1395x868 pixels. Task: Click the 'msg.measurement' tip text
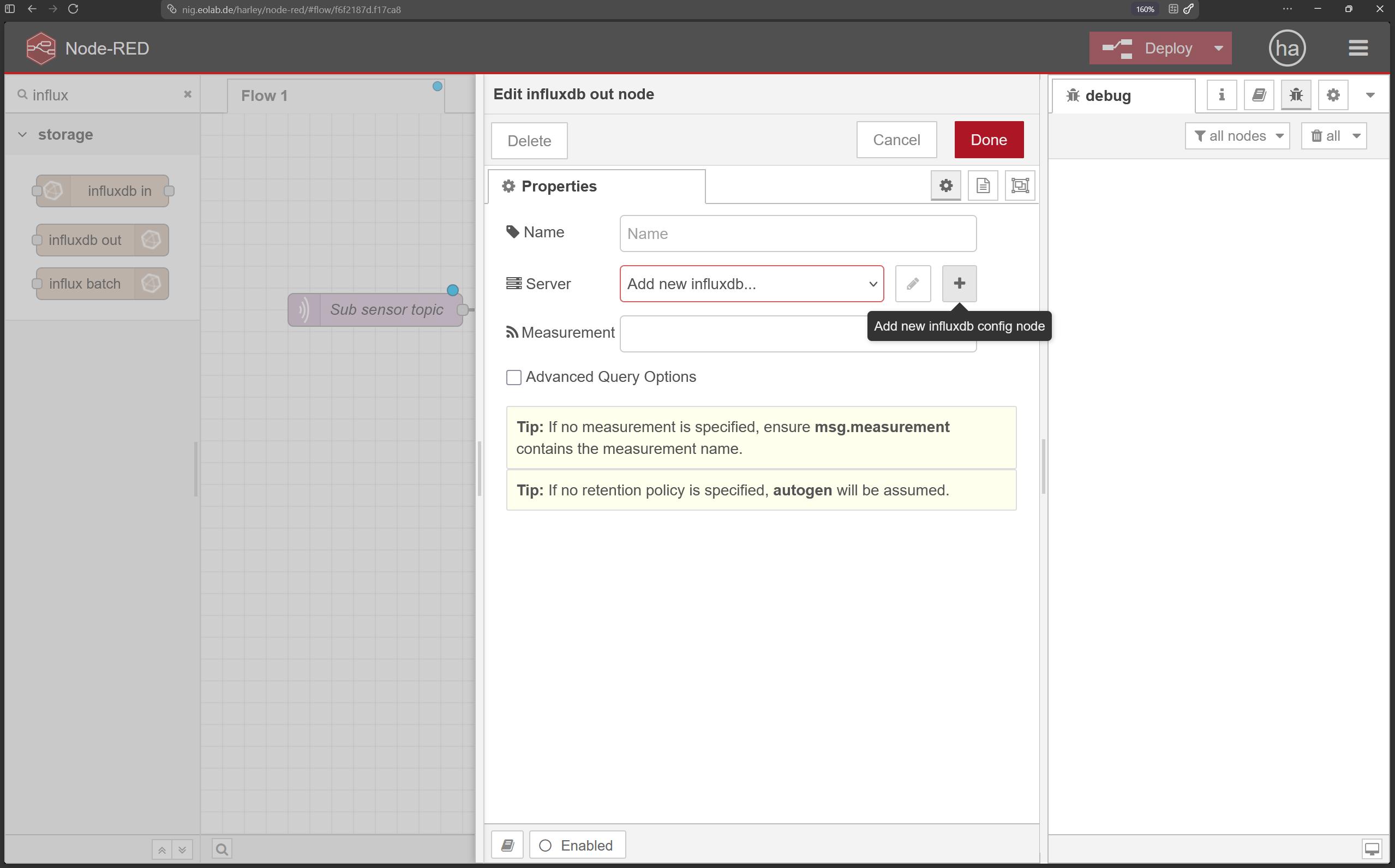pos(882,427)
